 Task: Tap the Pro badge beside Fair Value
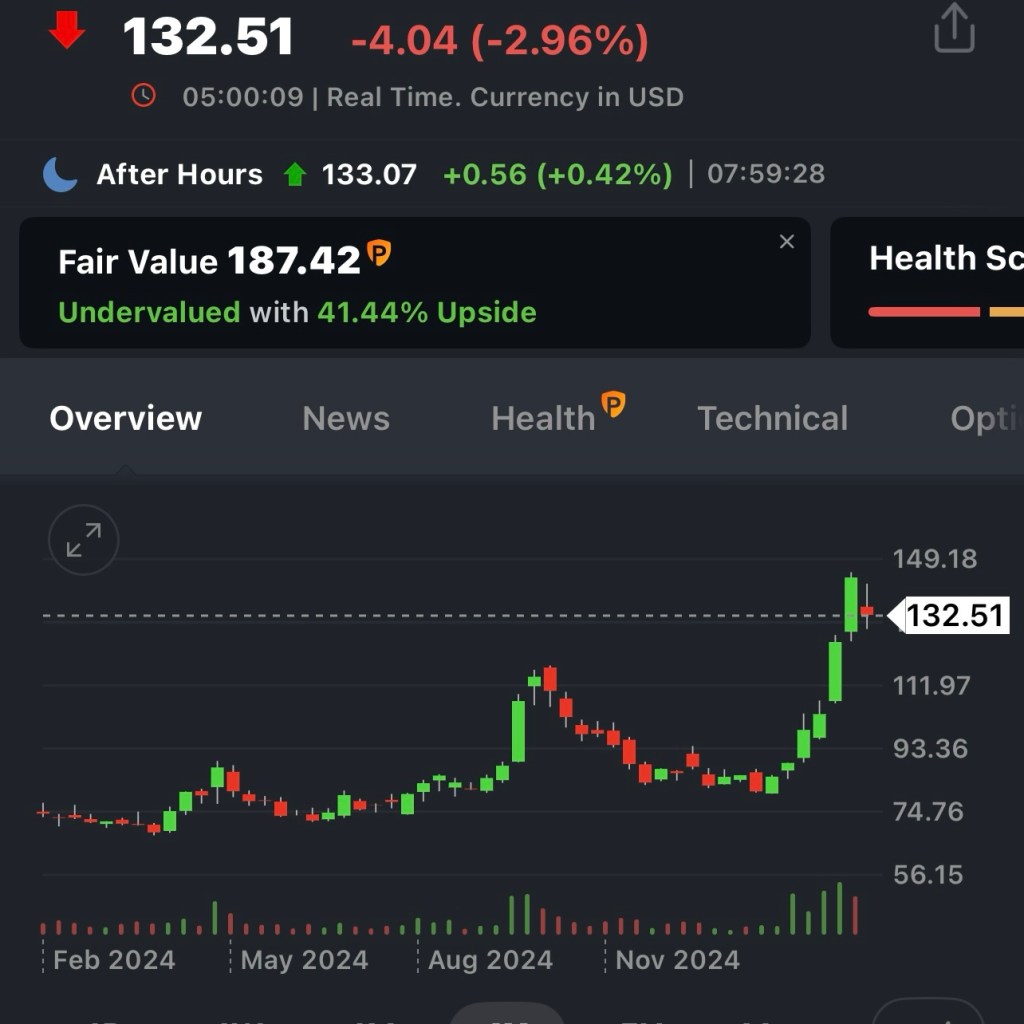379,253
